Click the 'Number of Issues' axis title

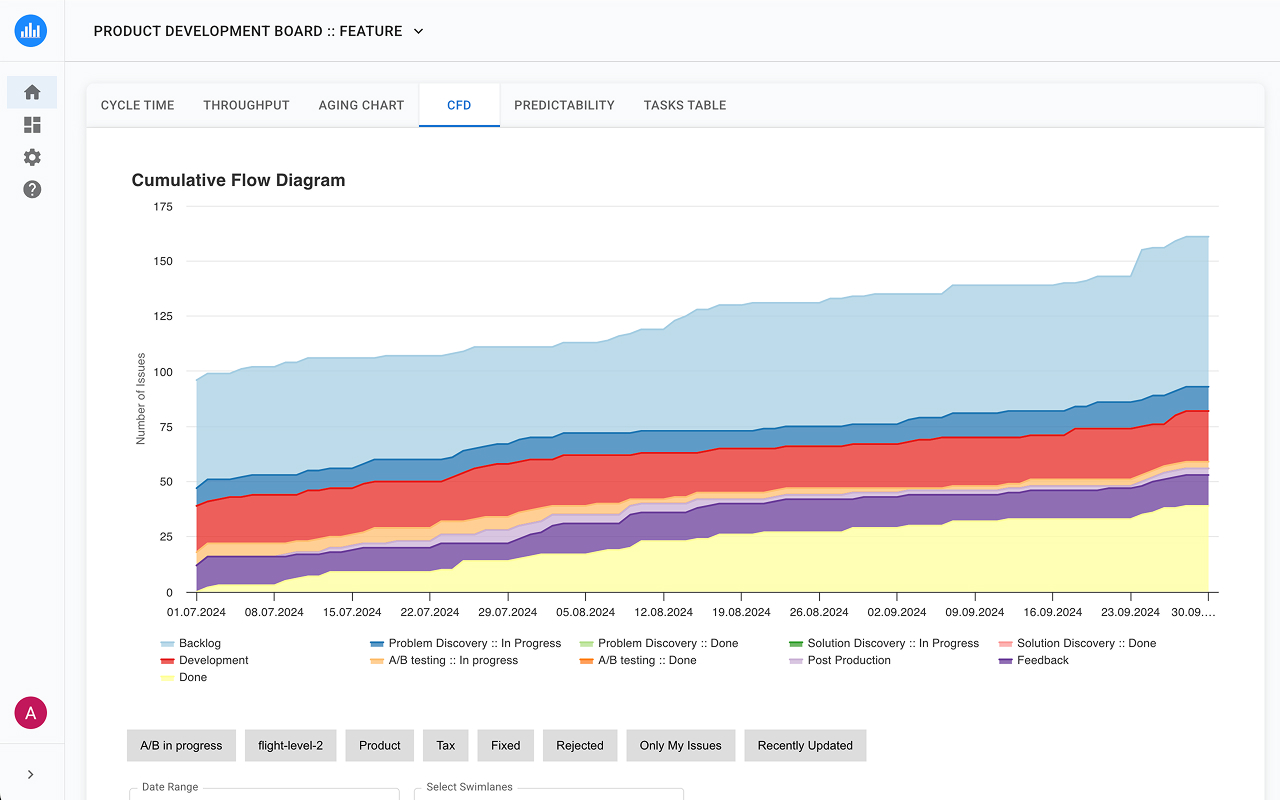141,398
